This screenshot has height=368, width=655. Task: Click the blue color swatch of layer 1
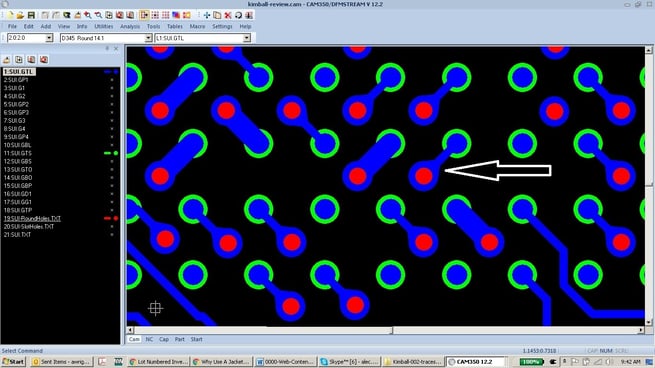pos(107,72)
